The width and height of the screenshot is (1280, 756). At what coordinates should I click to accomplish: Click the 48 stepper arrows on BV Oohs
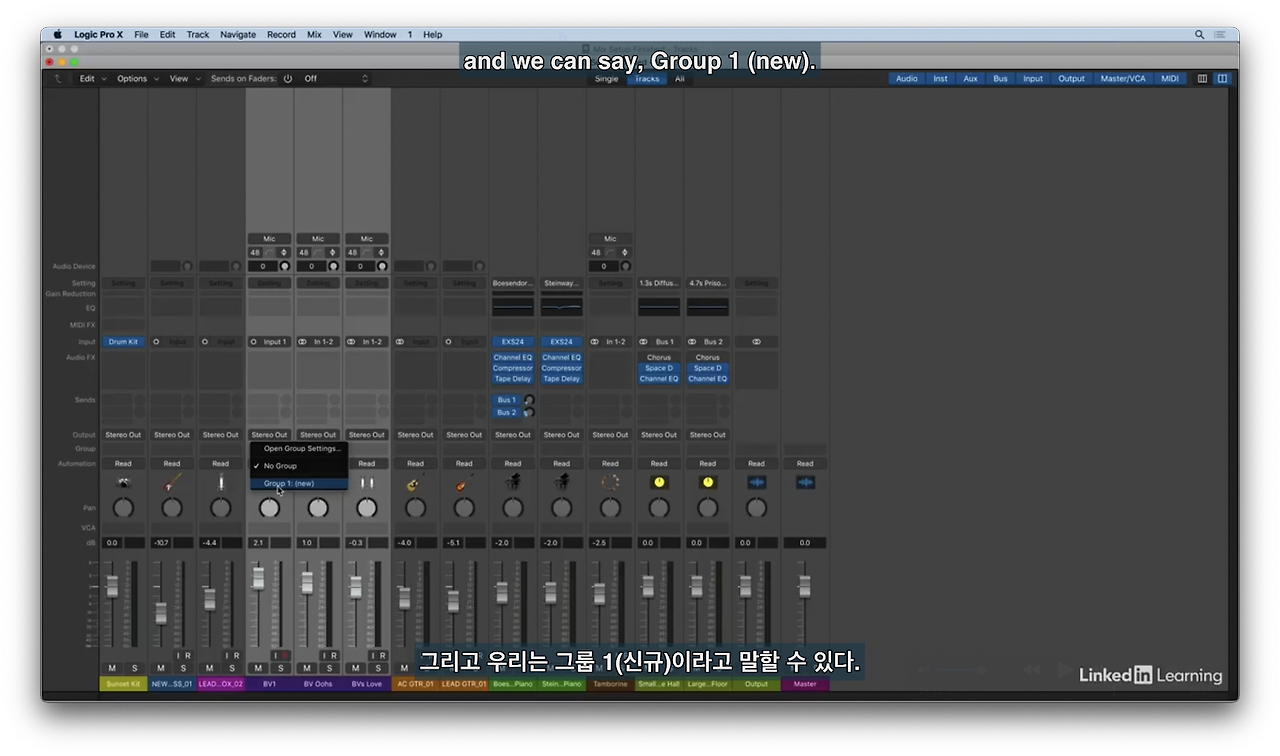(332, 252)
